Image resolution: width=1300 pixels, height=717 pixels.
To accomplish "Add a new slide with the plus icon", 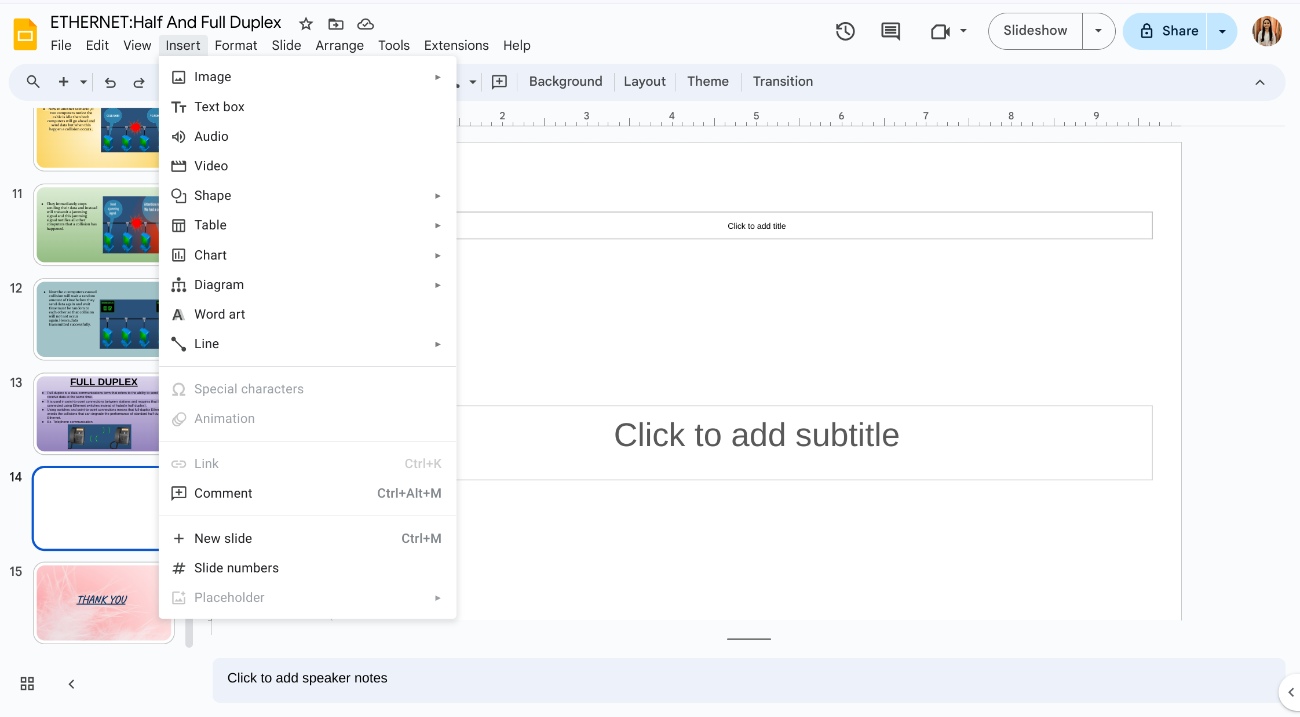I will (x=62, y=83).
